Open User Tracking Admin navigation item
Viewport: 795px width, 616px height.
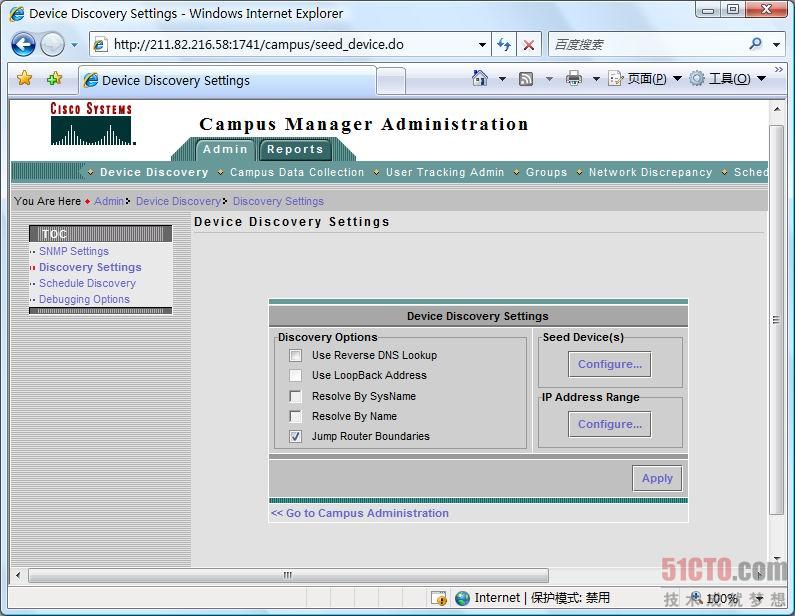445,172
